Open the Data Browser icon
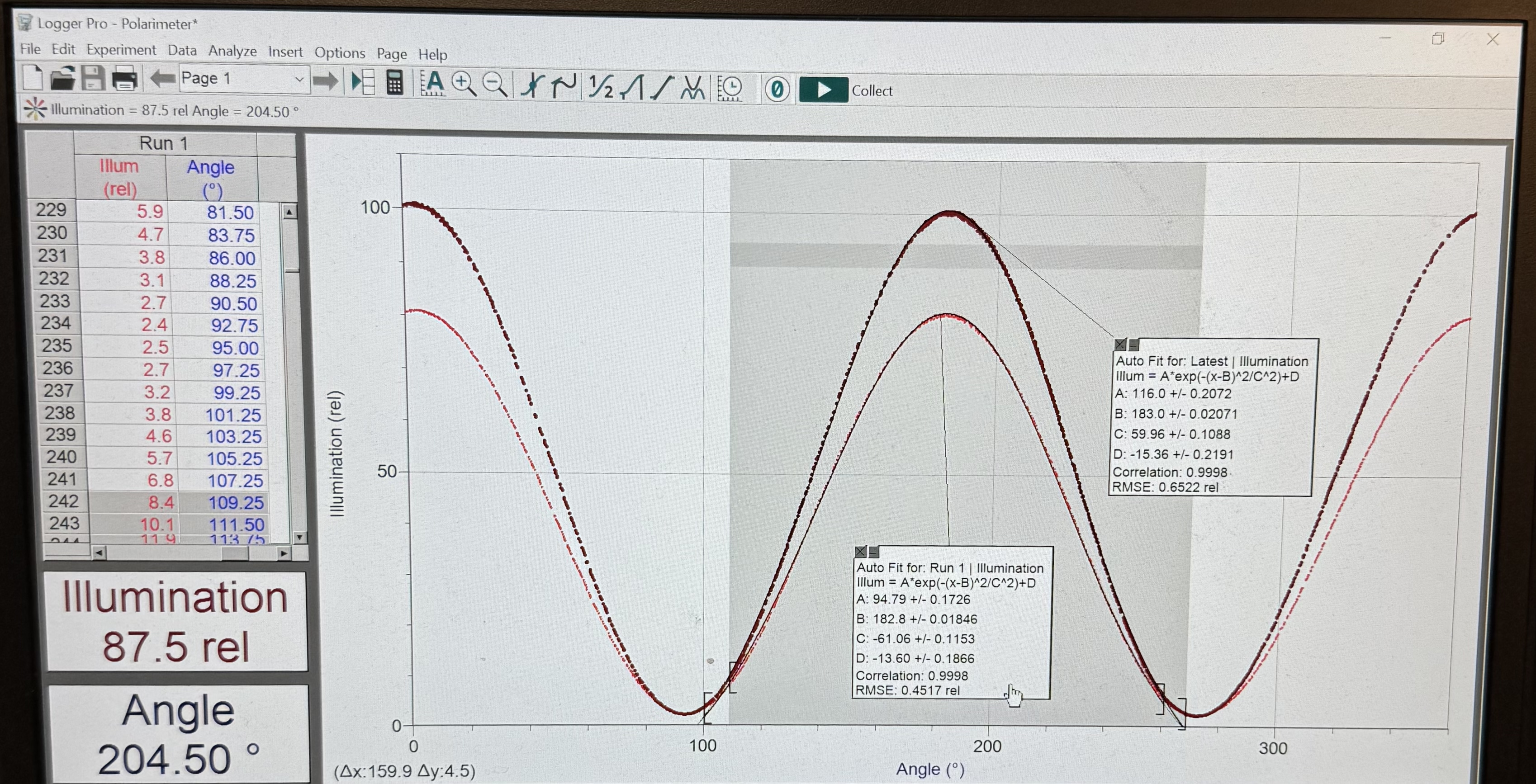 [x=363, y=82]
